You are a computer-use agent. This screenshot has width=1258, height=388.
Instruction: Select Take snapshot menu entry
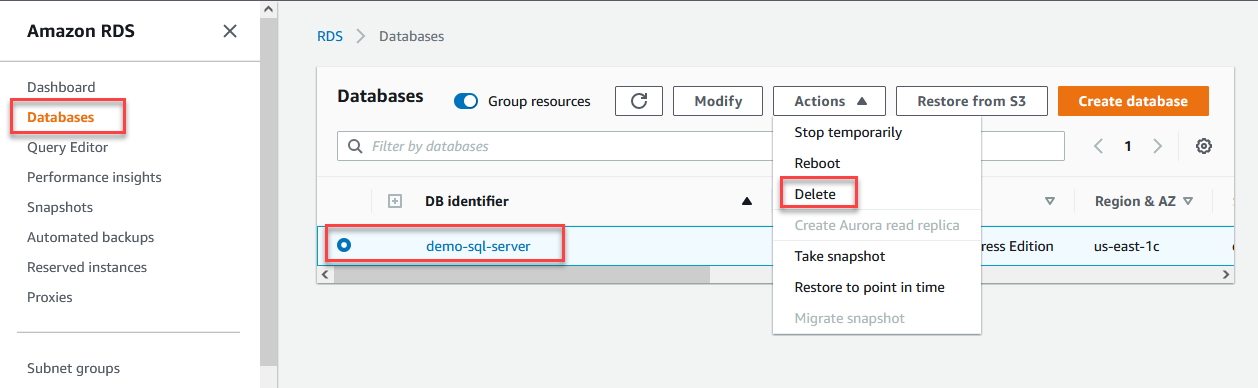pos(840,256)
